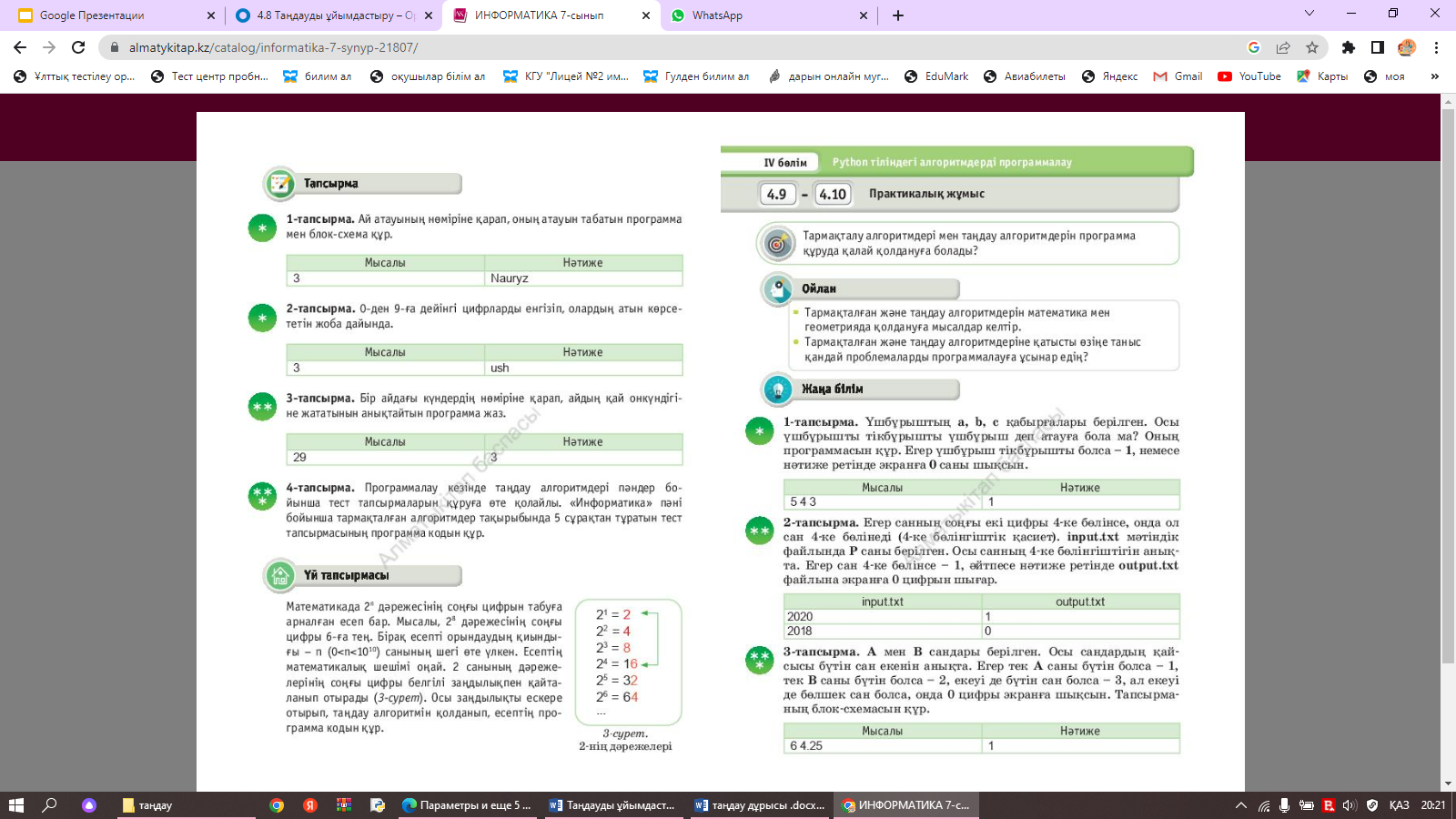Screen dimensions: 1456x819
Task: Open the volume control tray icon
Action: (1350, 805)
